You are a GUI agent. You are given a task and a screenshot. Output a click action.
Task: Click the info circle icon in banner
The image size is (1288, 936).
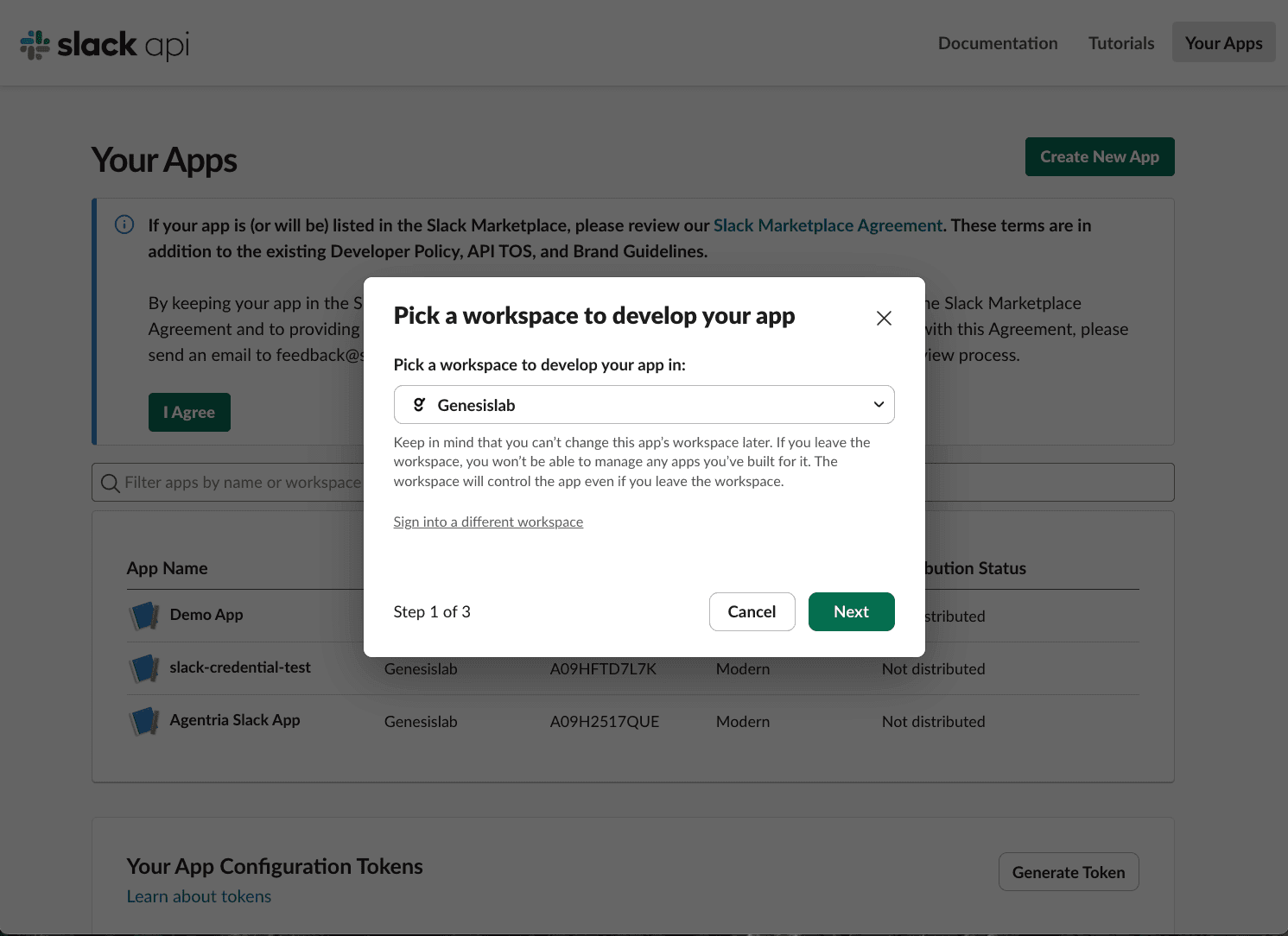click(x=124, y=225)
